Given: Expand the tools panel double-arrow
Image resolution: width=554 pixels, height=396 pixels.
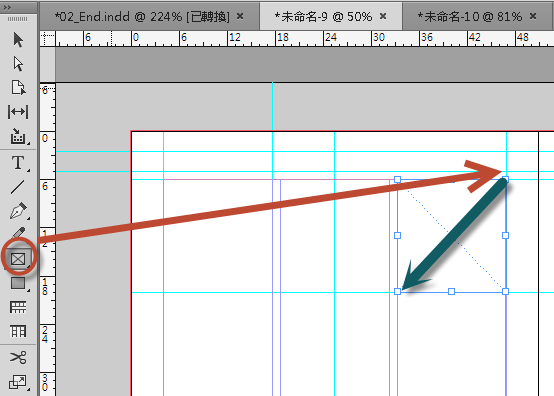Looking at the screenshot, I should pyautogui.click(x=7, y=7).
